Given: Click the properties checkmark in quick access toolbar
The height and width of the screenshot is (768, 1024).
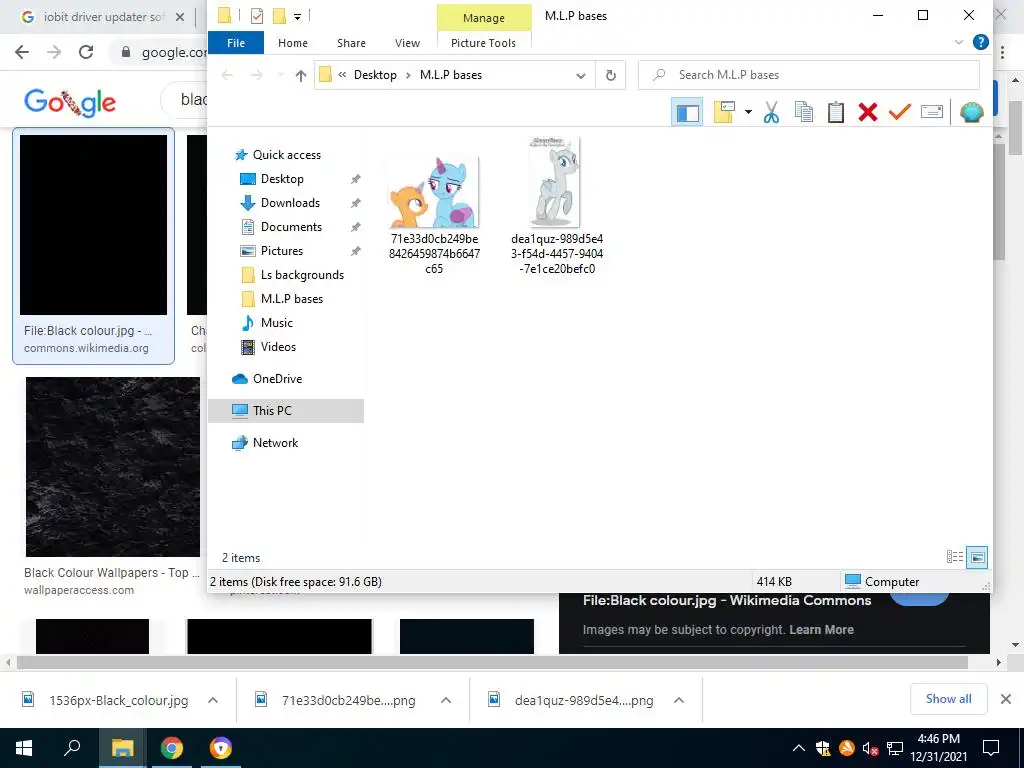Looking at the screenshot, I should point(257,16).
